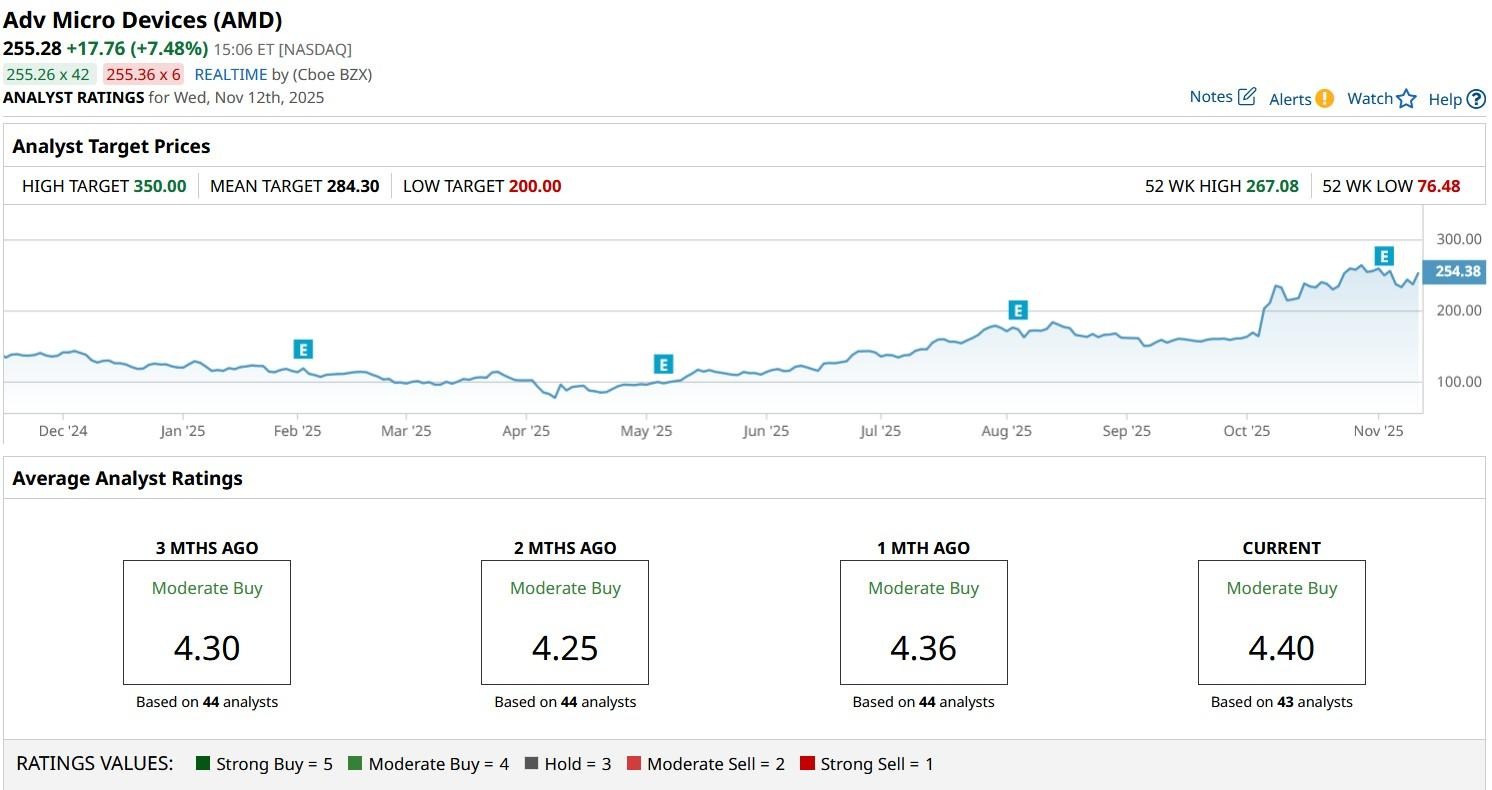This screenshot has height=790, width=1492.
Task: Click the Help question mark icon
Action: pos(1476,99)
